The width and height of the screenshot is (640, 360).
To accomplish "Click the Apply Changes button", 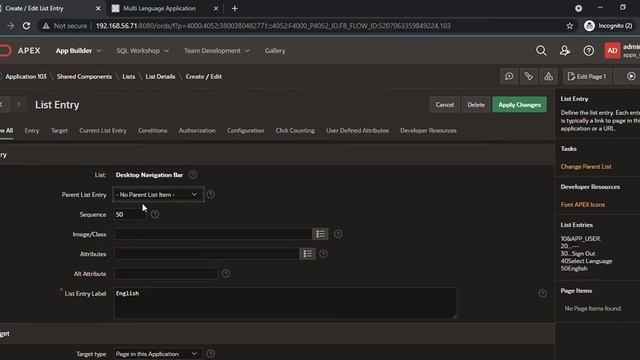I will point(519,105).
